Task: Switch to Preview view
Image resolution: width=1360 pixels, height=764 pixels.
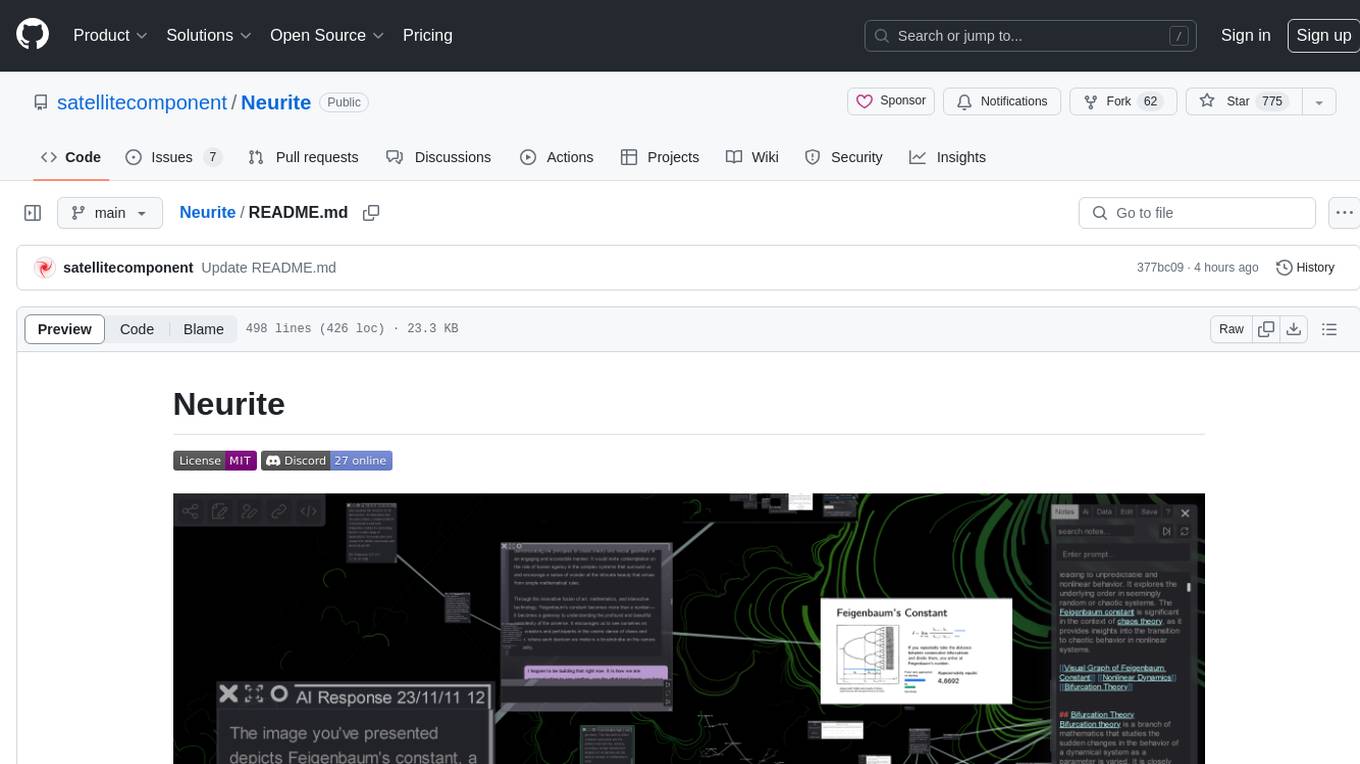Action: 65,329
